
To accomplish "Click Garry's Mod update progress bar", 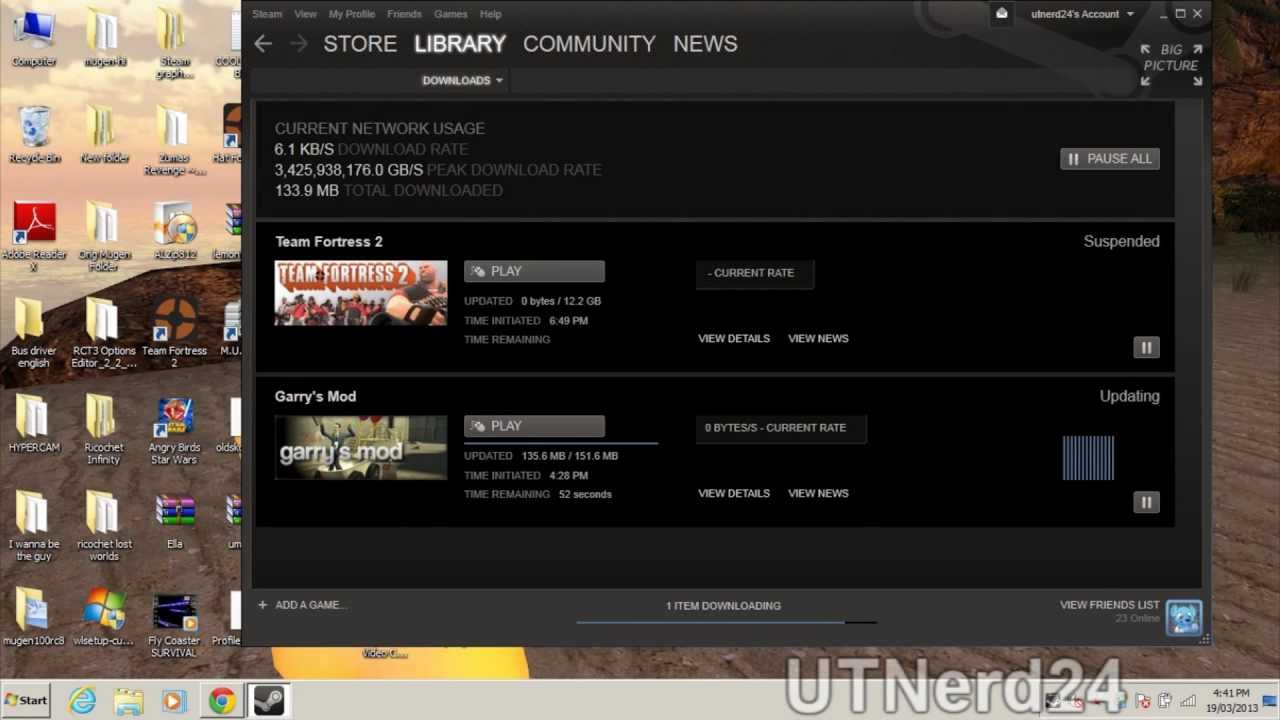I will pyautogui.click(x=561, y=441).
